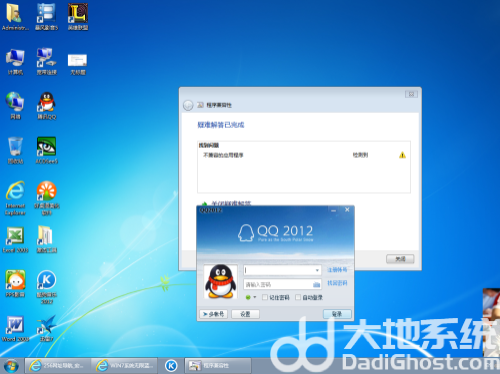Switch to the WIN7 Internet Explorer taskbar window
This screenshot has height=374, width=500.
(125, 366)
